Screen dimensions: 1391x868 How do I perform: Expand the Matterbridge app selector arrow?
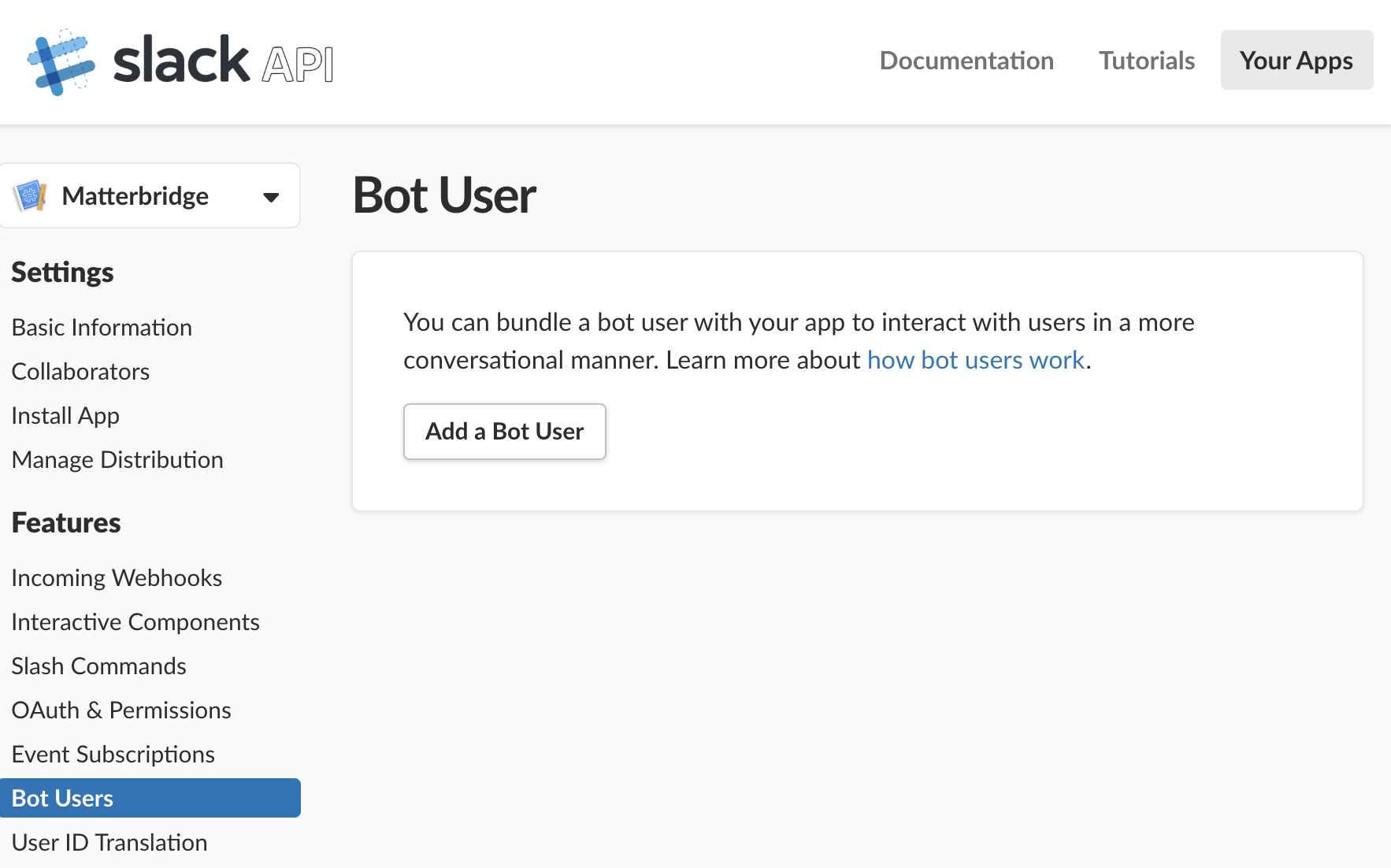point(271,197)
